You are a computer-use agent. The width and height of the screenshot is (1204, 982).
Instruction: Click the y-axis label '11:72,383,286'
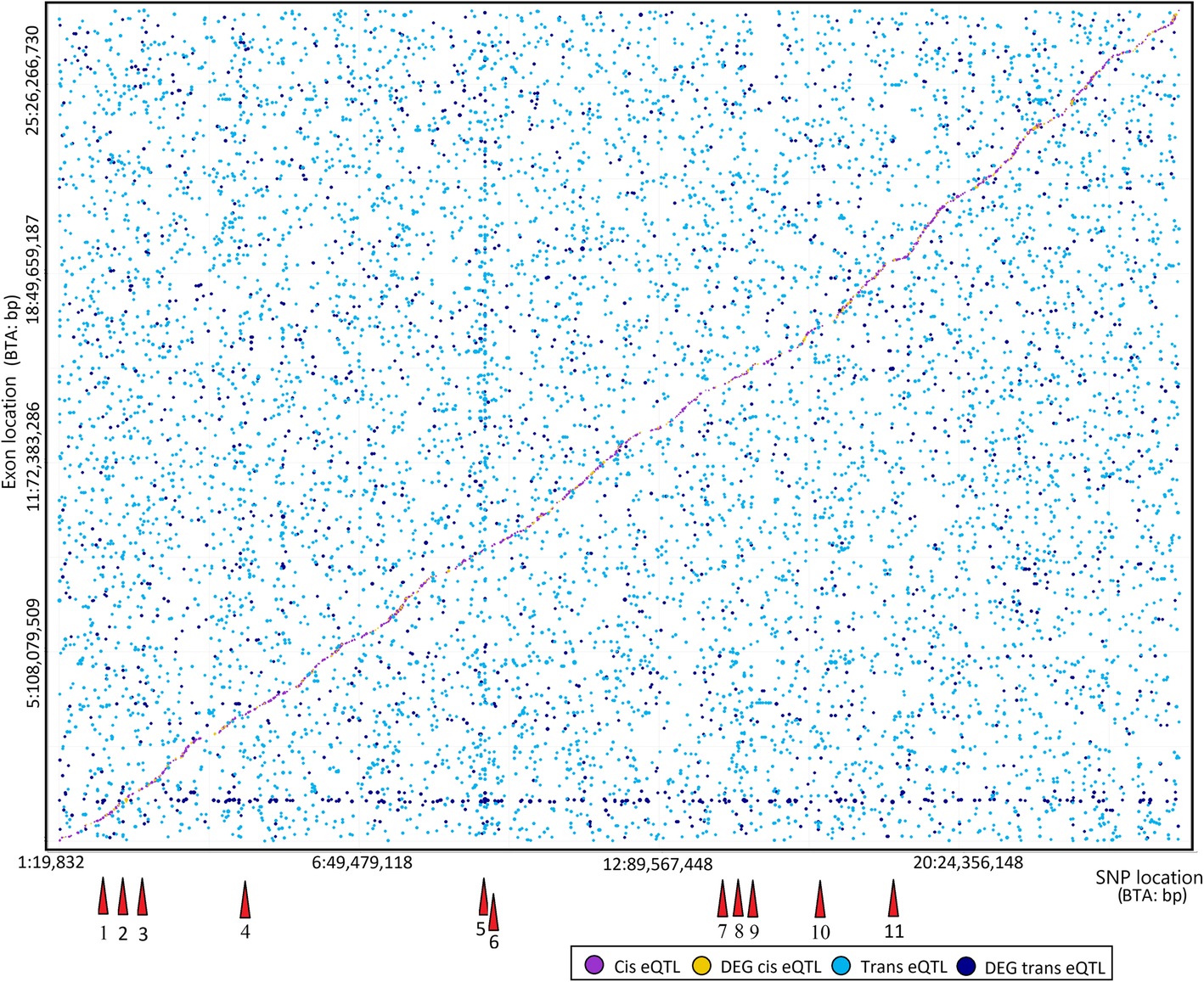pyautogui.click(x=33, y=455)
